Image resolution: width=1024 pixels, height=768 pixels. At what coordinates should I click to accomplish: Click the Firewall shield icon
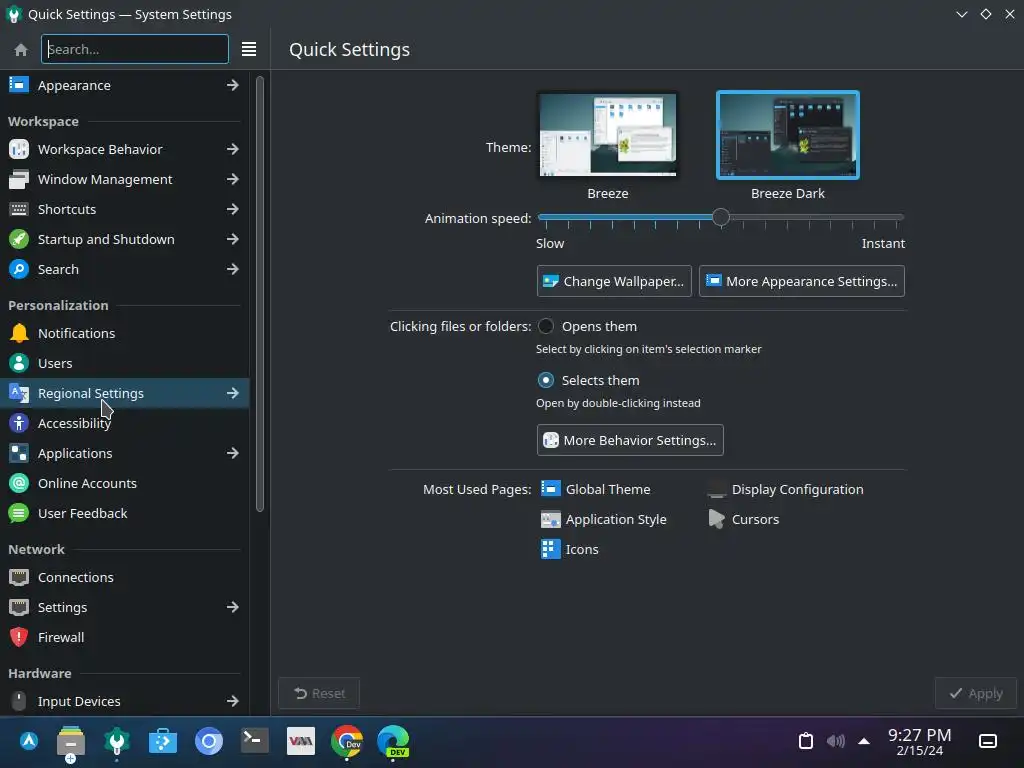tap(19, 637)
